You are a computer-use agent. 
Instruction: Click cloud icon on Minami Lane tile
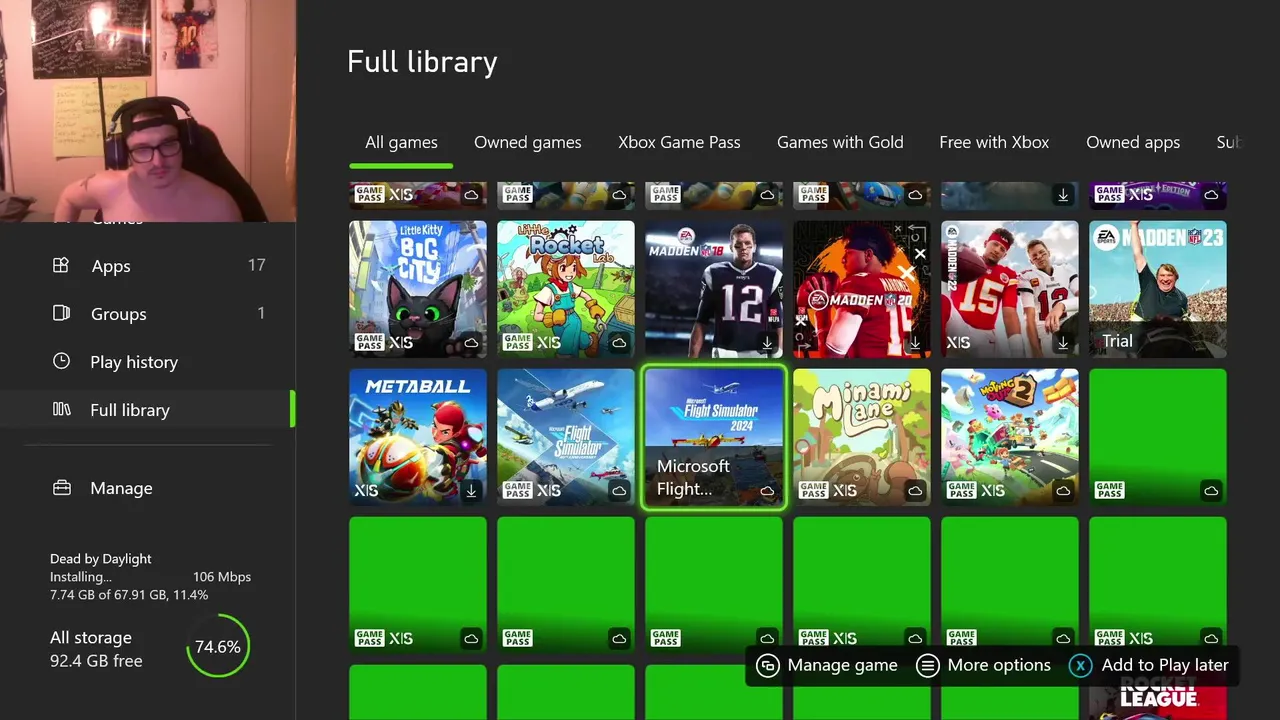pos(915,491)
